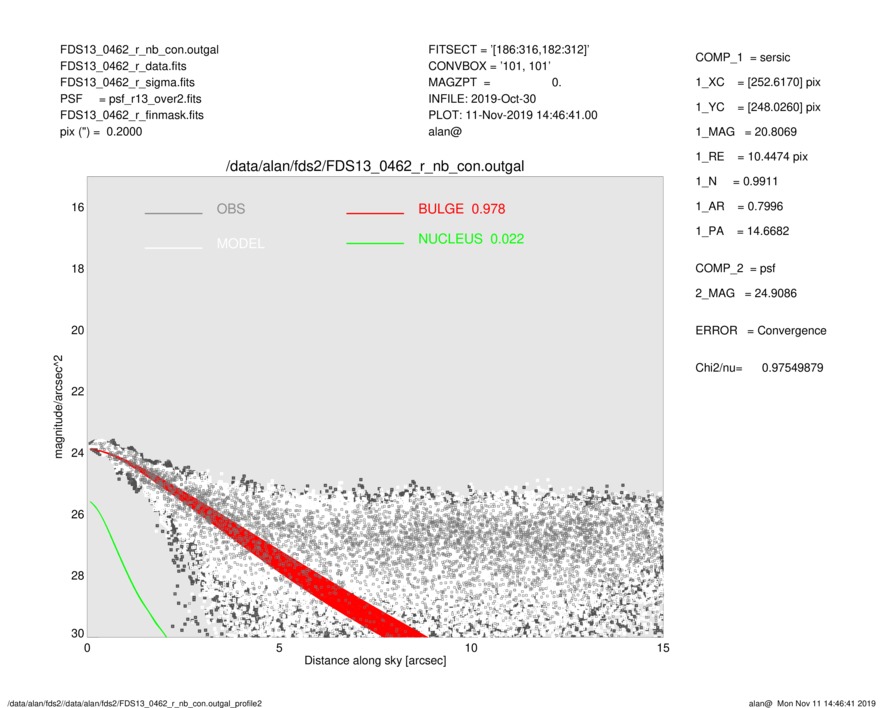The image size is (885, 708).
Task: Click the FITSECT '[186:316,182:312]' line
Action: tap(509, 50)
